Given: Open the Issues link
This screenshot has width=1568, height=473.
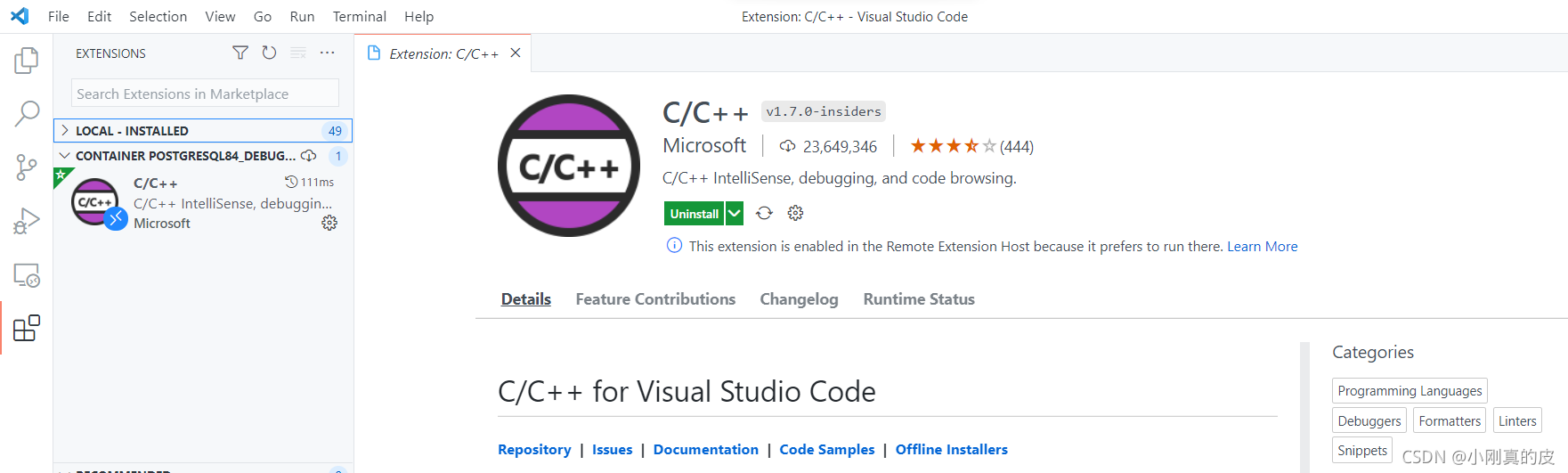Looking at the screenshot, I should [613, 450].
